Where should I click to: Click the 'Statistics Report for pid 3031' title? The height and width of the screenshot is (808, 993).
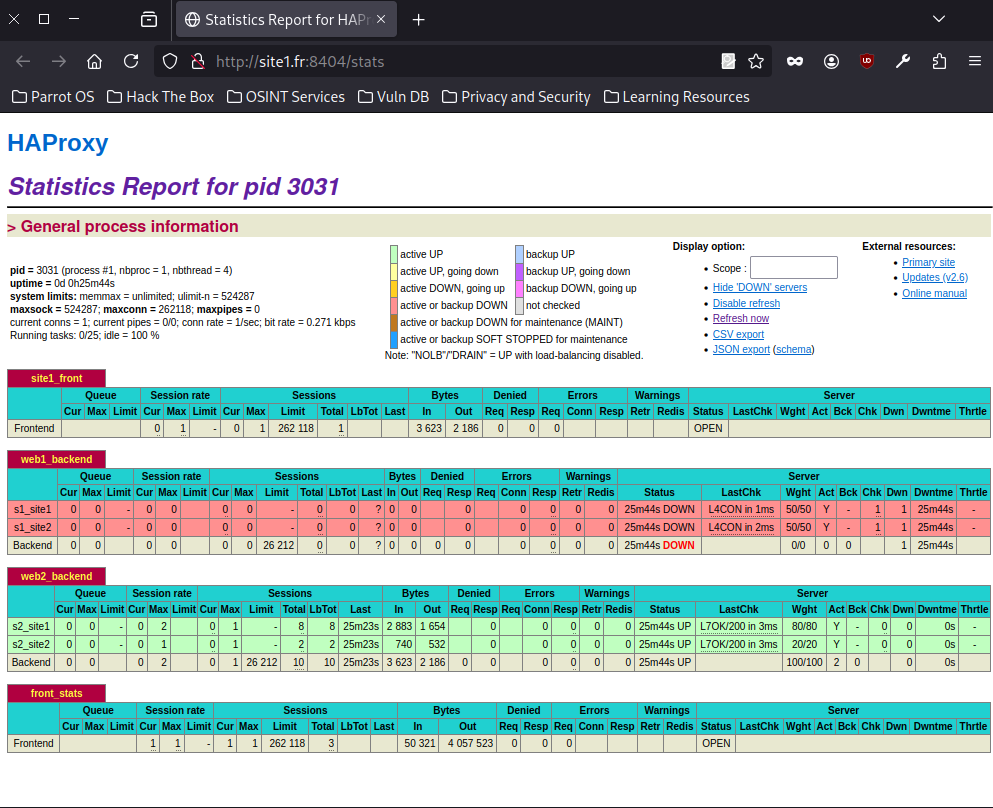[174, 187]
